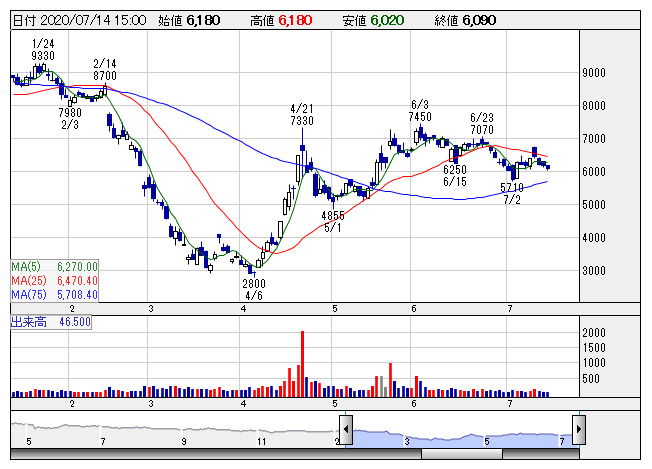652x469 pixels.
Task: Click the date 2020/07/14 in header
Action: [90, 20]
